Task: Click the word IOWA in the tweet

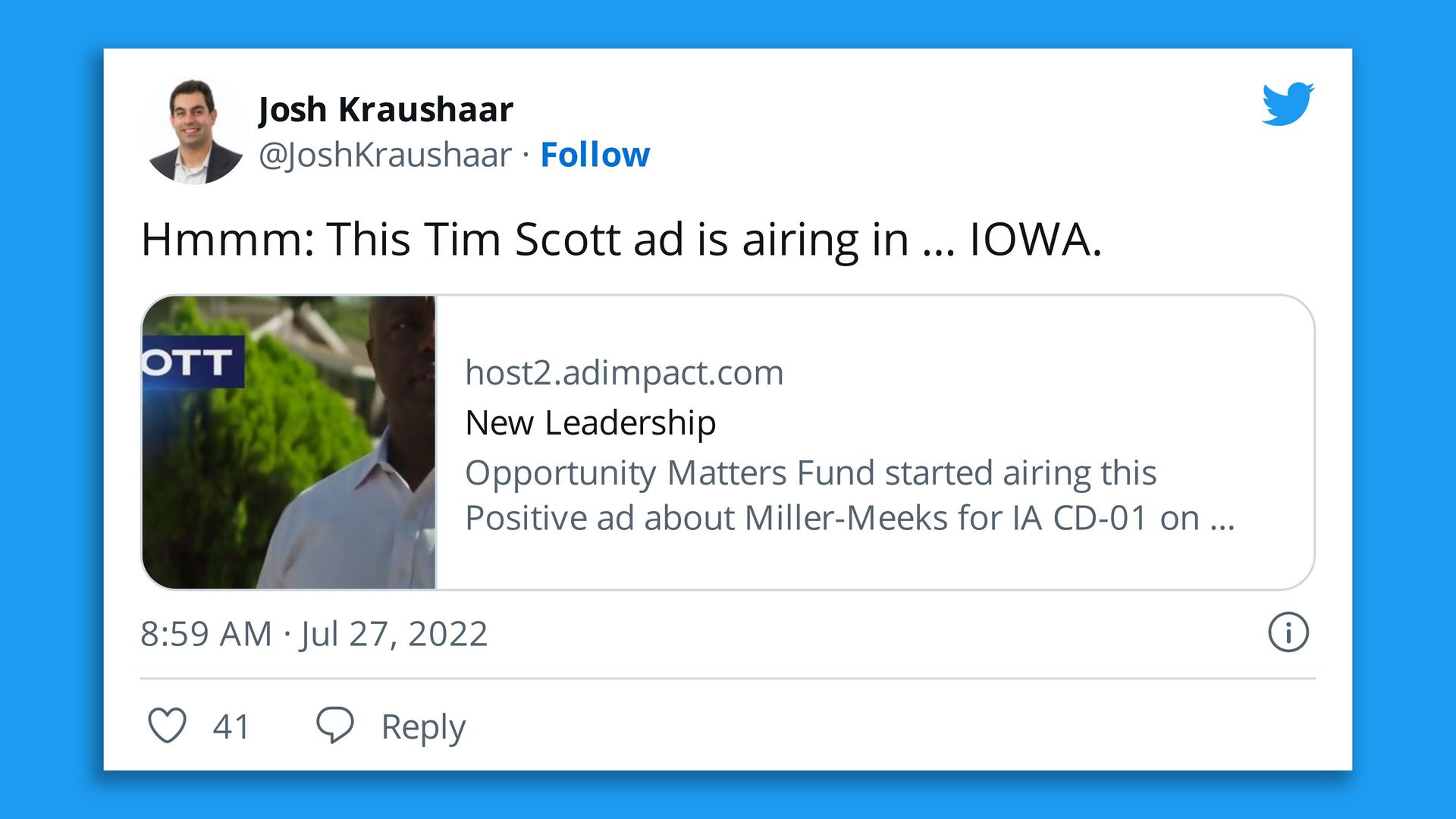Action: (x=1034, y=240)
